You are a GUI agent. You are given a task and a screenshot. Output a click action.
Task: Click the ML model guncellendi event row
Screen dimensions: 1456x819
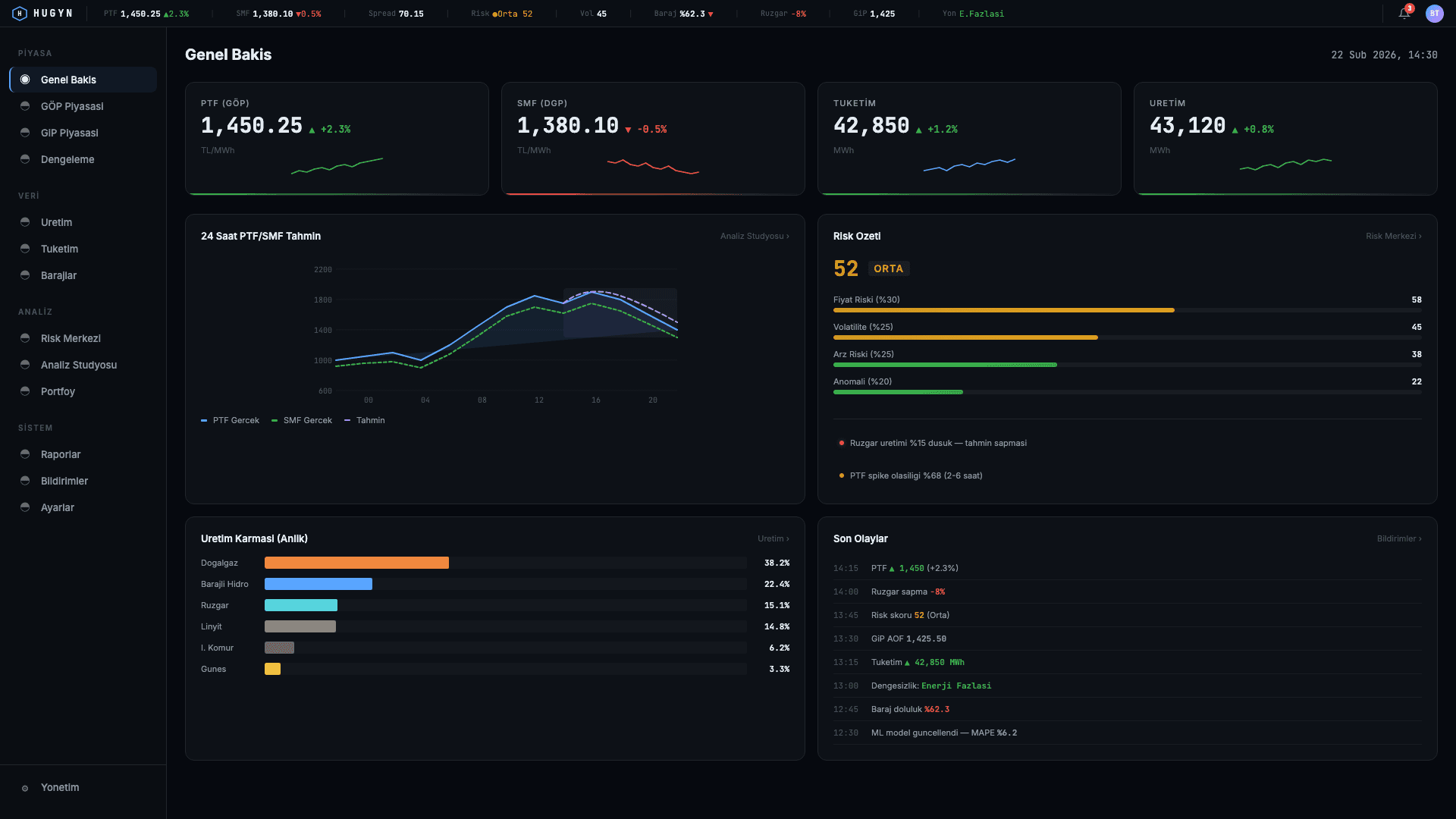click(1128, 733)
